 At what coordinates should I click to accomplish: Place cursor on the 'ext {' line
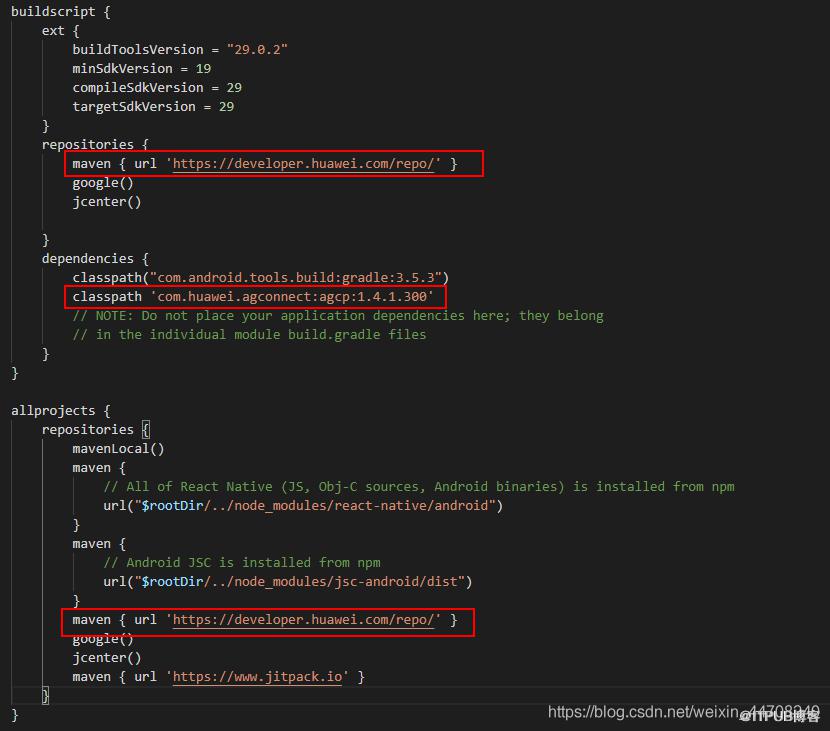coord(60,31)
